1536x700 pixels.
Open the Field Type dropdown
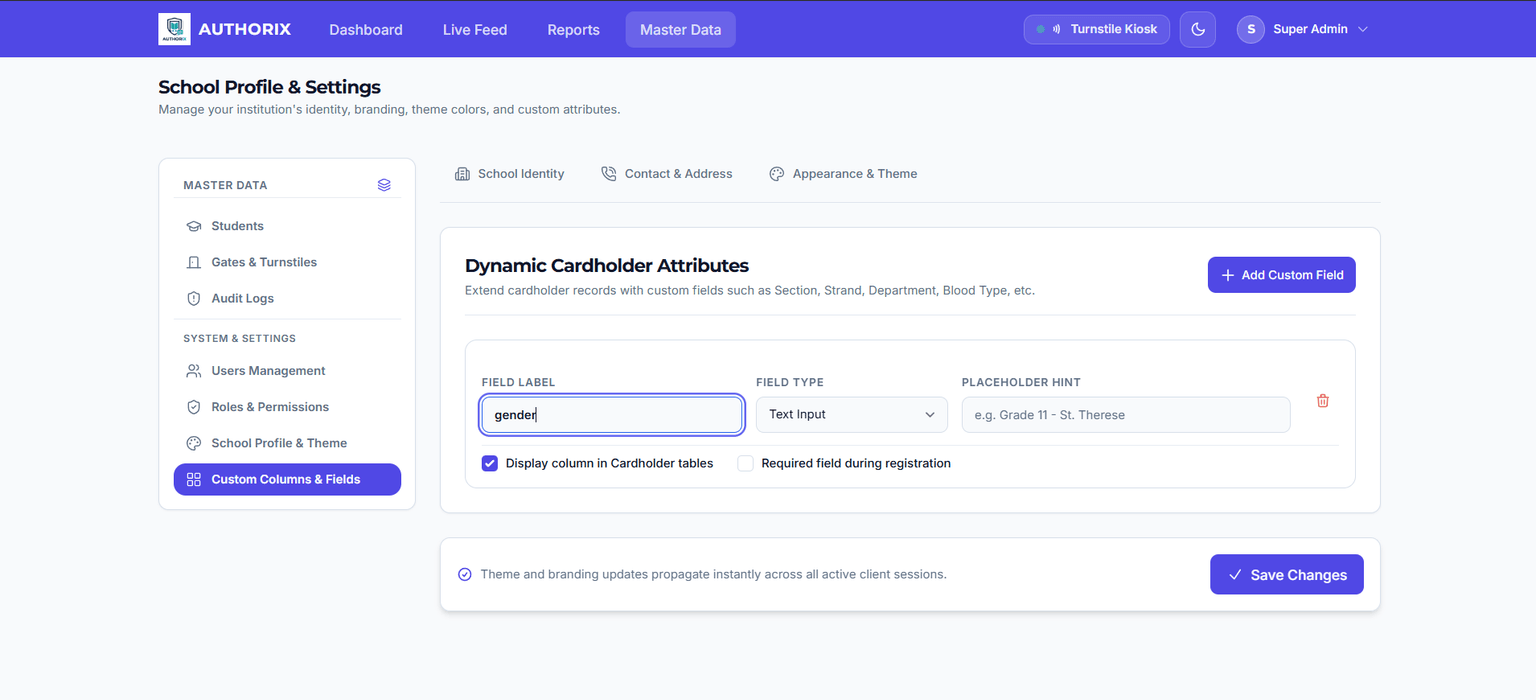coord(852,414)
